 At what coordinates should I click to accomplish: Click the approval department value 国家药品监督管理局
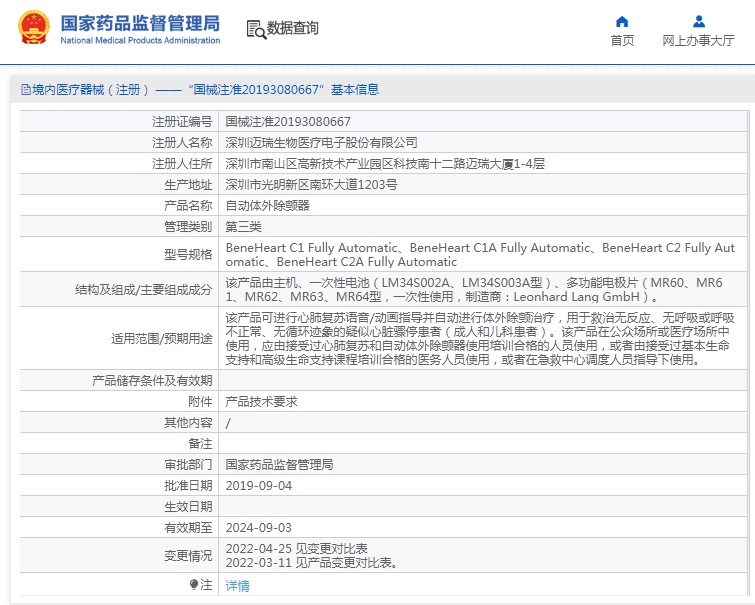pos(279,464)
